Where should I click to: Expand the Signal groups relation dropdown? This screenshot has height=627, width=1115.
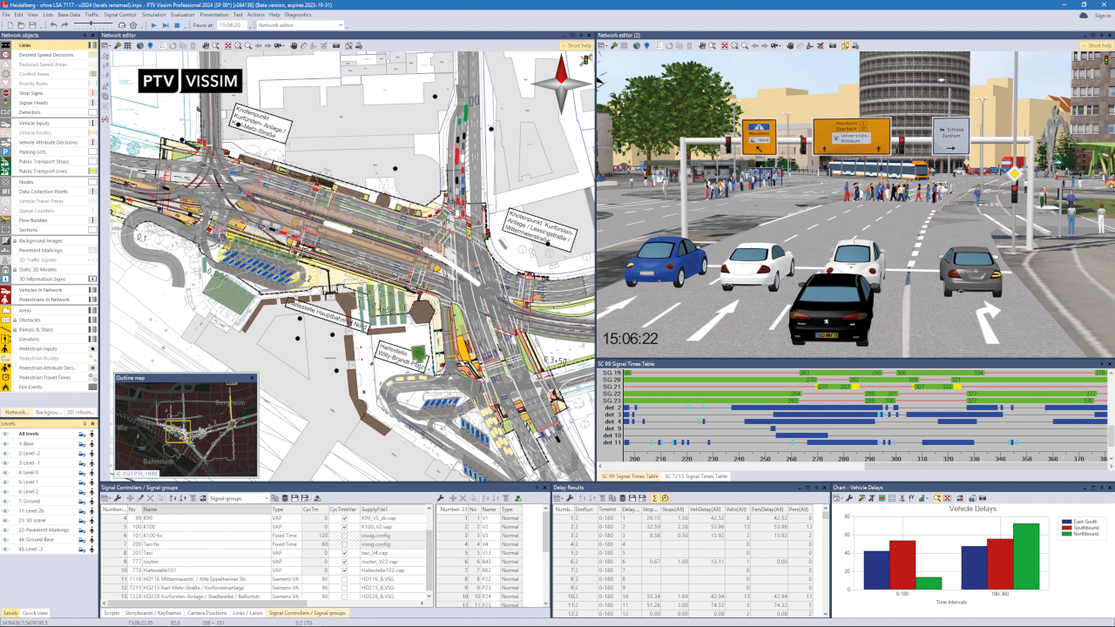(x=266, y=498)
